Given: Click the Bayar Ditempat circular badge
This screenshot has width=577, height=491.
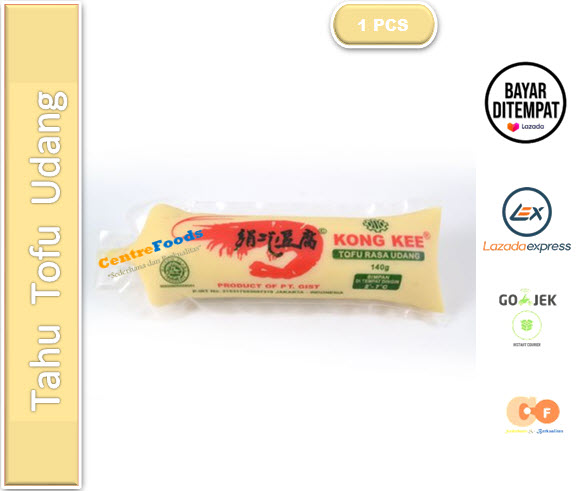Looking at the screenshot, I should pos(525,102).
